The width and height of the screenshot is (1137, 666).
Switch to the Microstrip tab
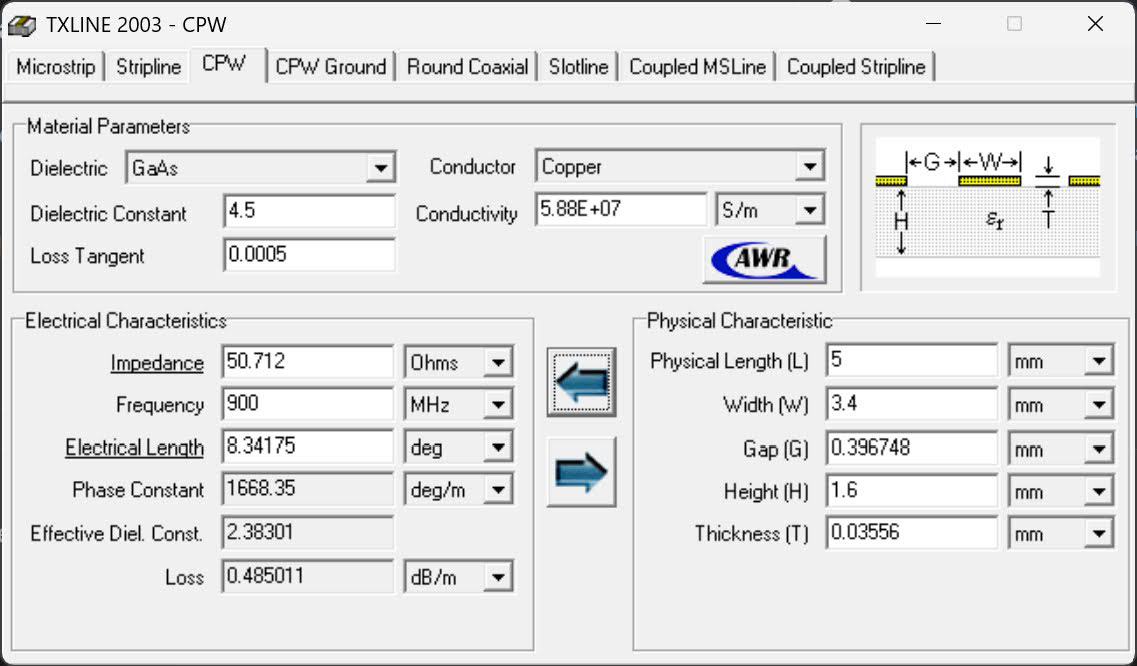55,67
